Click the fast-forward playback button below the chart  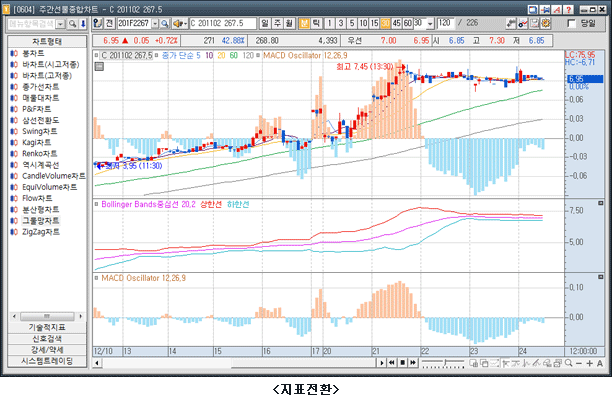click(x=413, y=363)
